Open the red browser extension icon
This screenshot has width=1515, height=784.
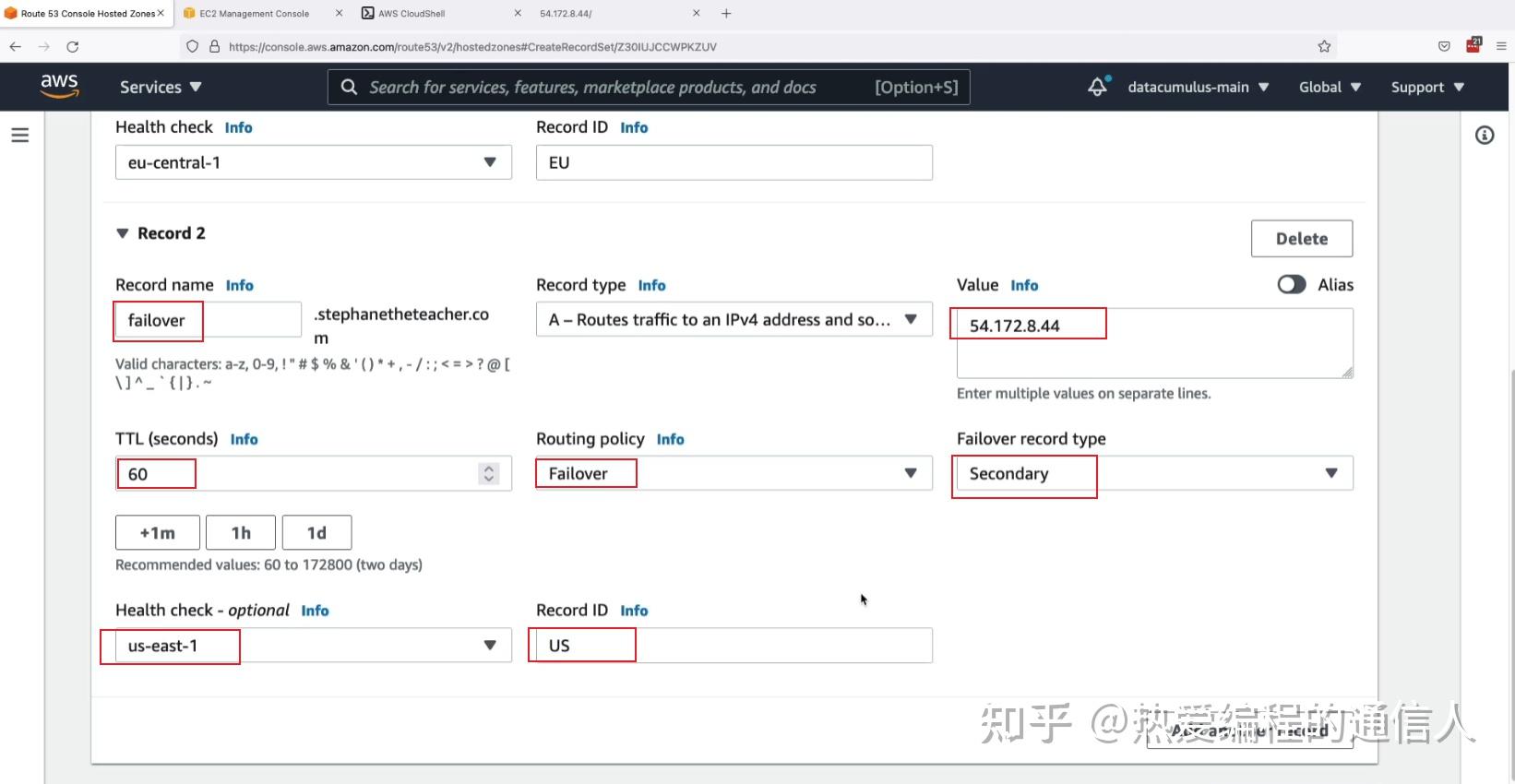click(x=1473, y=44)
